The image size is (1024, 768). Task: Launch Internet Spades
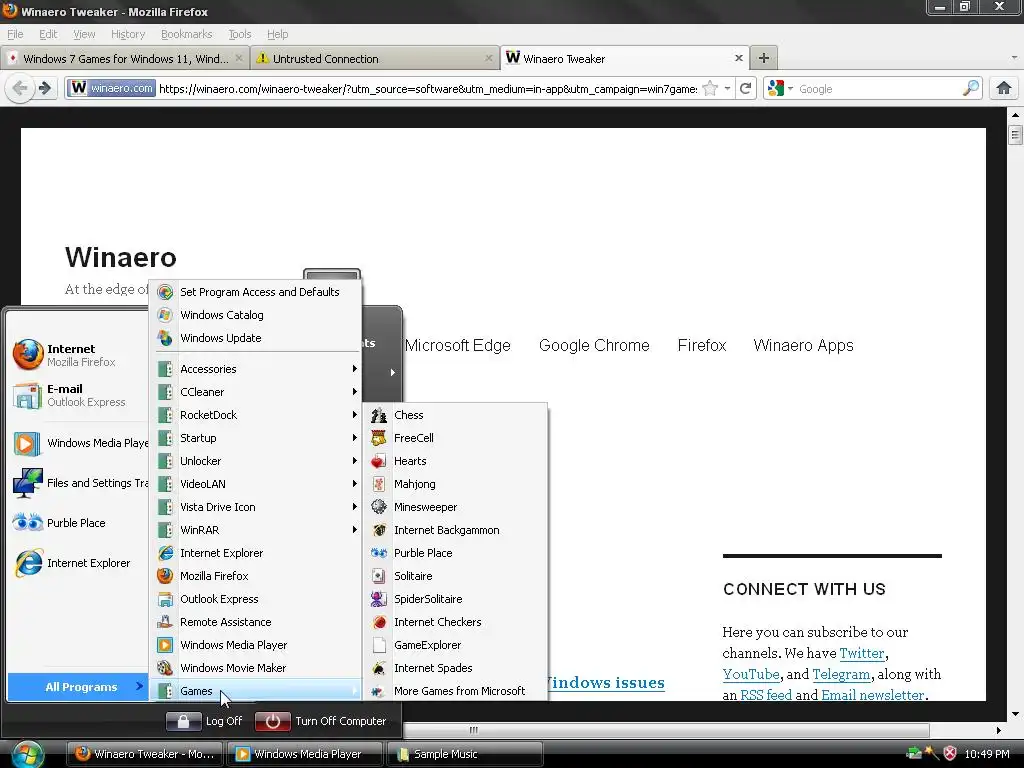[x=455, y=667]
